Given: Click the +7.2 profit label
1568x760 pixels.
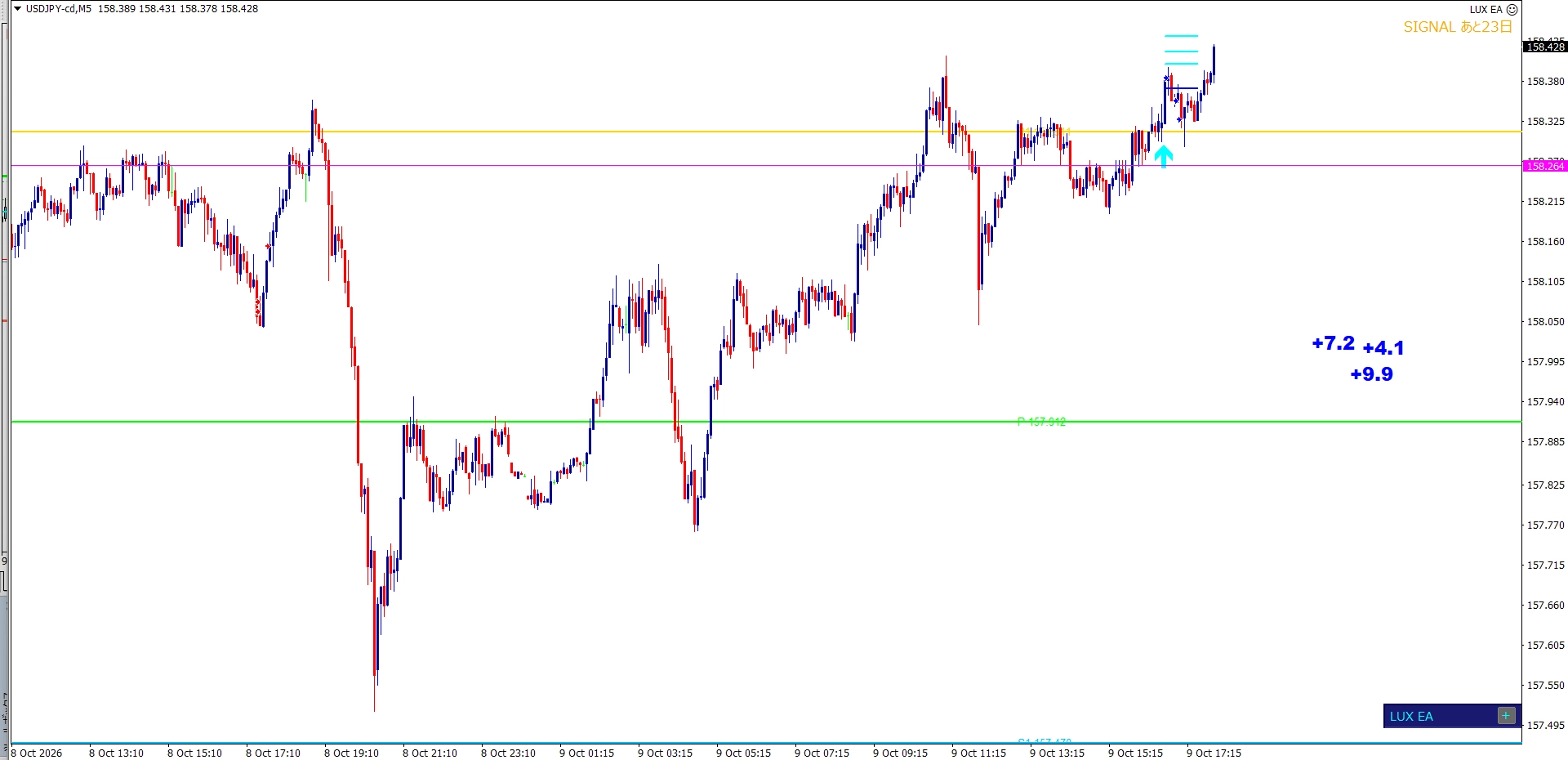Looking at the screenshot, I should (1333, 343).
